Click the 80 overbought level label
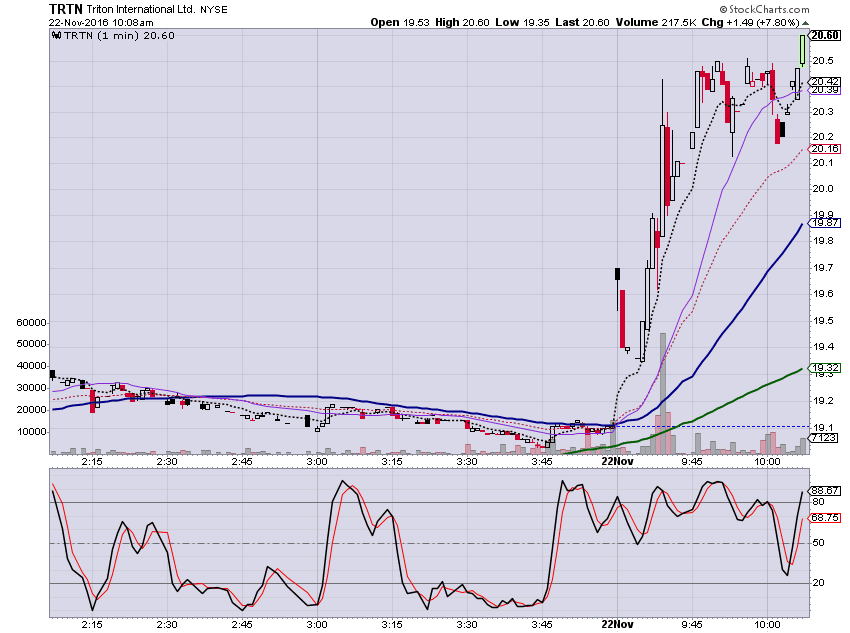The height and width of the screenshot is (633, 850). (x=819, y=502)
